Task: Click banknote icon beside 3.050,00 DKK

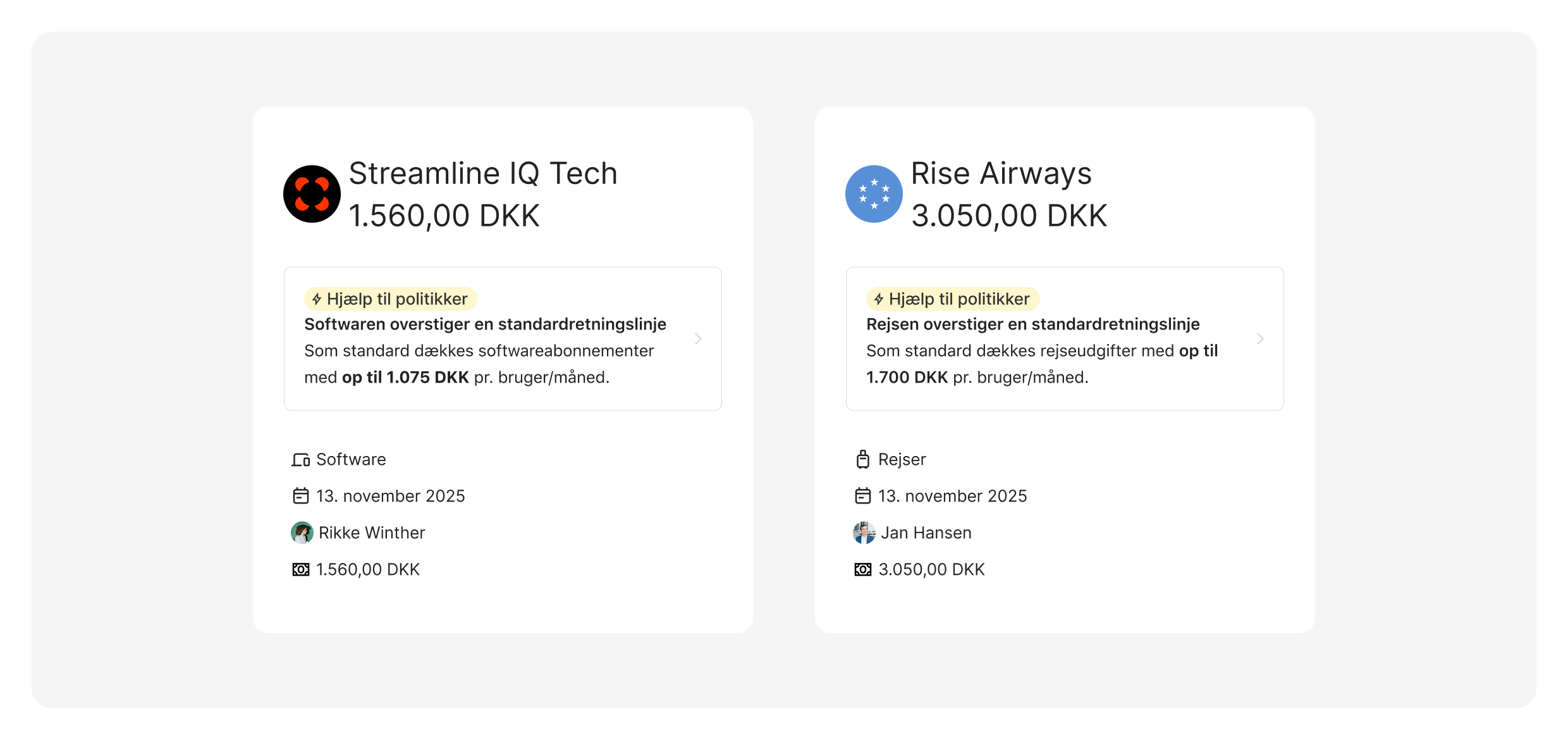Action: coord(863,570)
